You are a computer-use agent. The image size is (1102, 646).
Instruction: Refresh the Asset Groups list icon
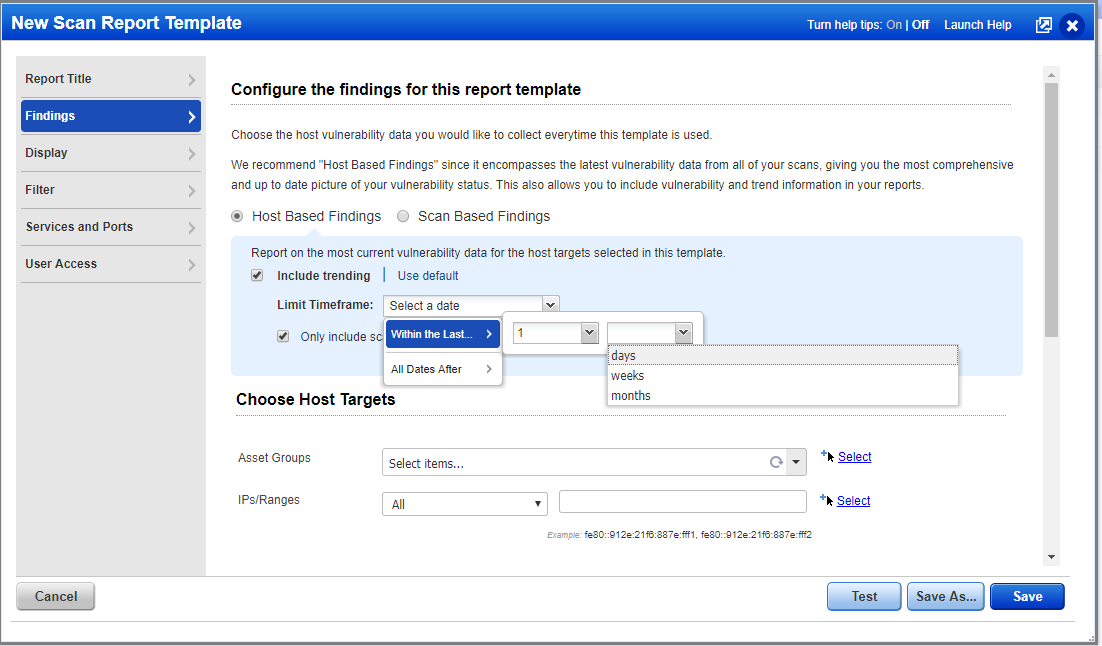776,462
